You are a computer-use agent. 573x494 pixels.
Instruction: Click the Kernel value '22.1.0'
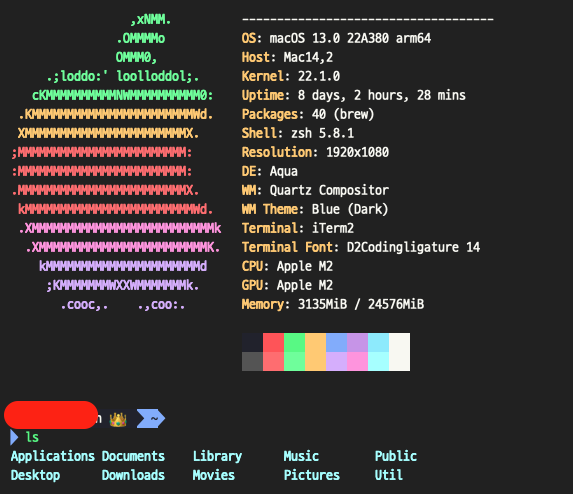319,76
